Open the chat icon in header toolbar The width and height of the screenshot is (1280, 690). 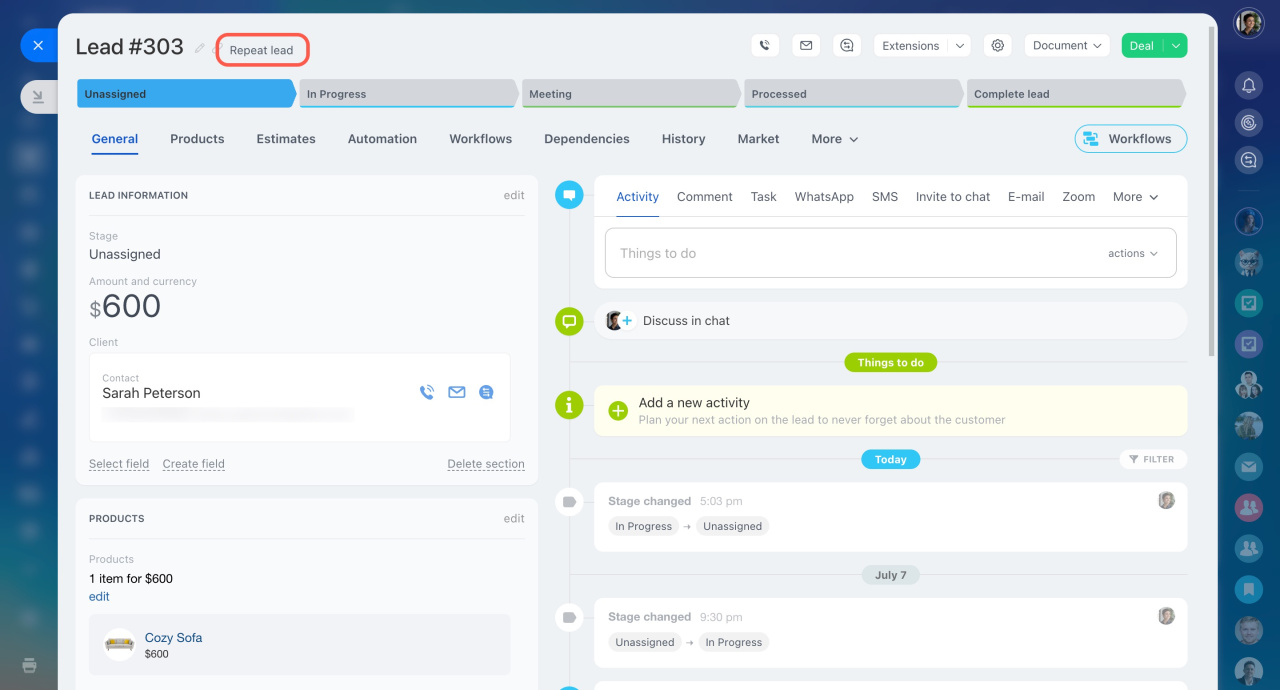point(847,46)
